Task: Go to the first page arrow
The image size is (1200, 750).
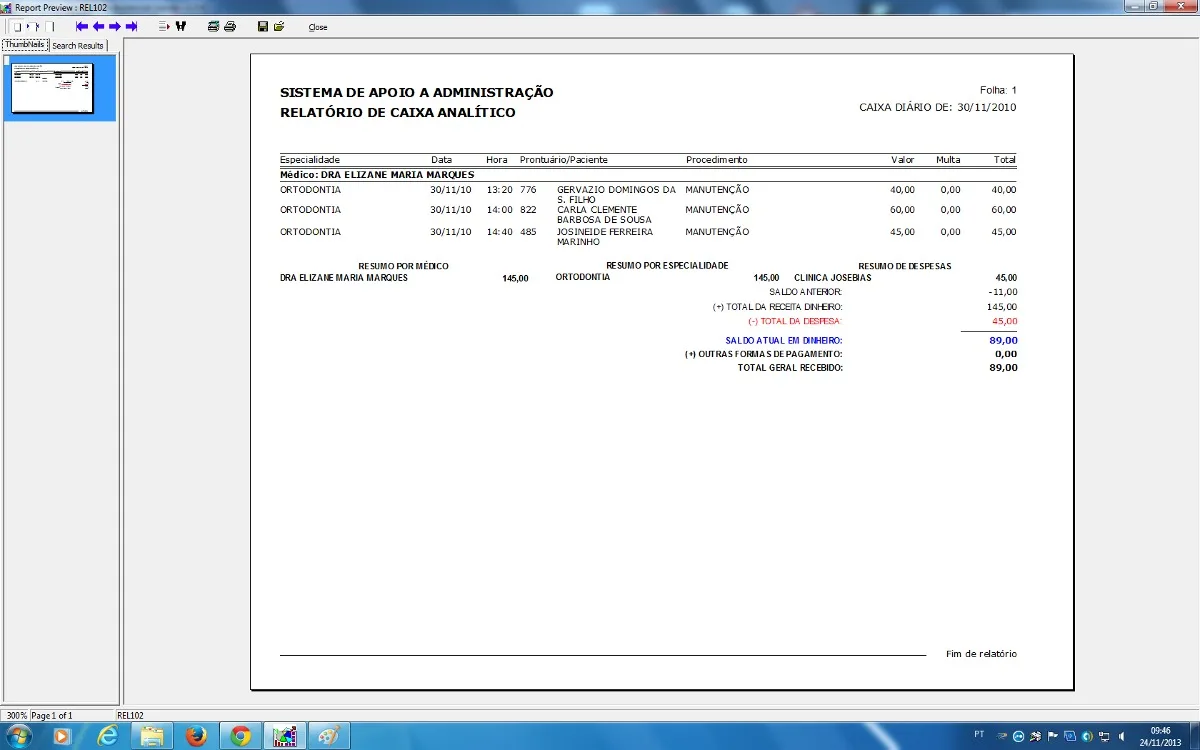Action: (x=82, y=27)
